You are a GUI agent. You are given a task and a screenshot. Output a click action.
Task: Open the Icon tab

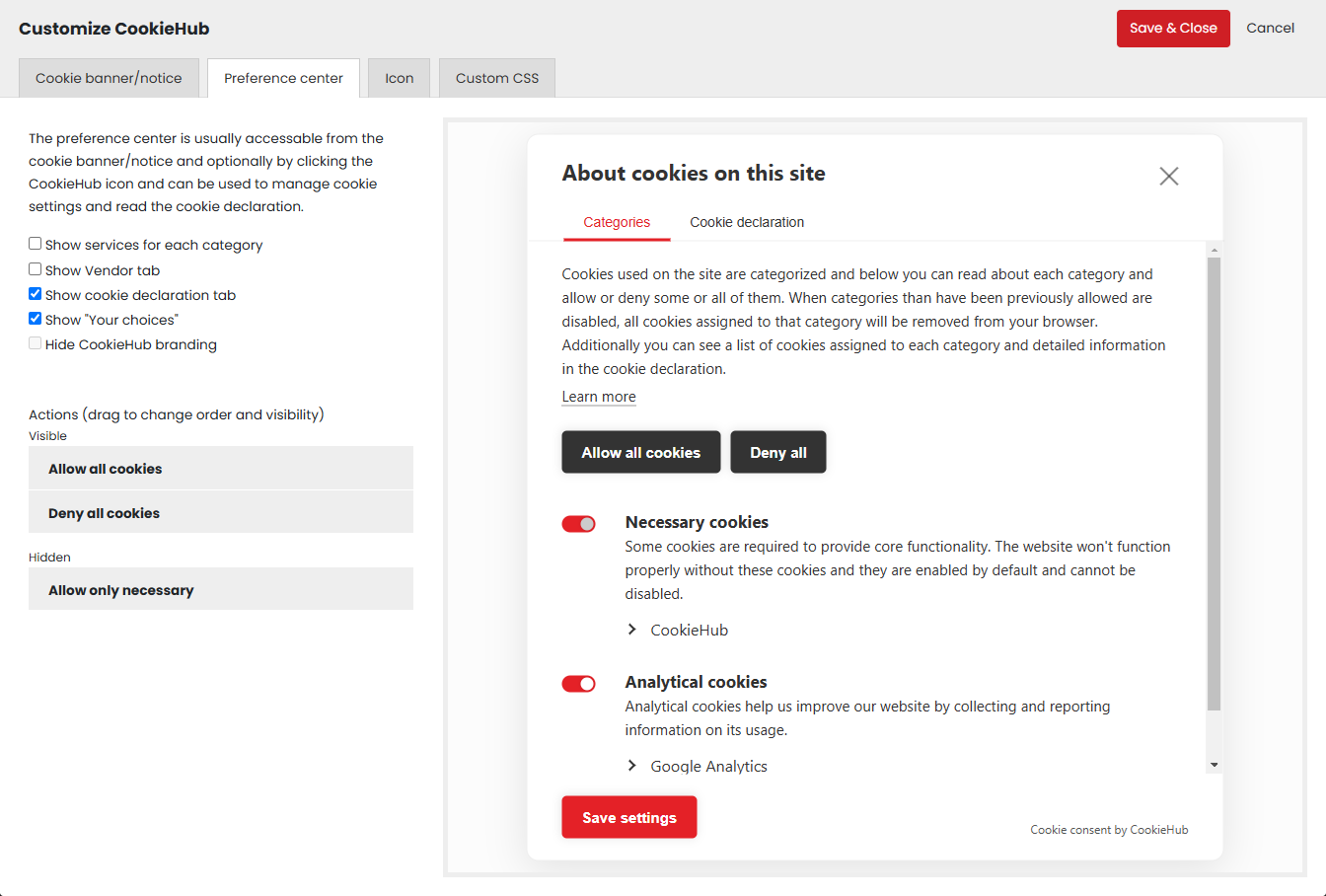pos(399,78)
